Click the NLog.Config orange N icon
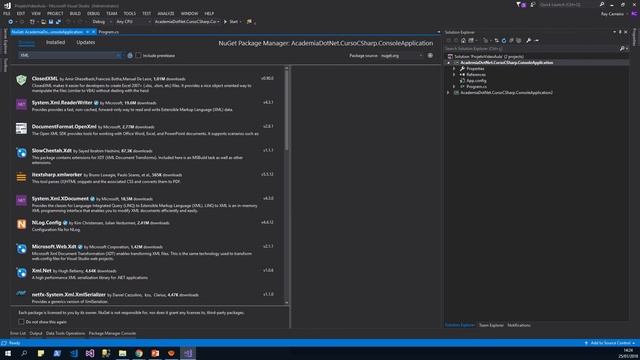 pyautogui.click(x=21, y=224)
